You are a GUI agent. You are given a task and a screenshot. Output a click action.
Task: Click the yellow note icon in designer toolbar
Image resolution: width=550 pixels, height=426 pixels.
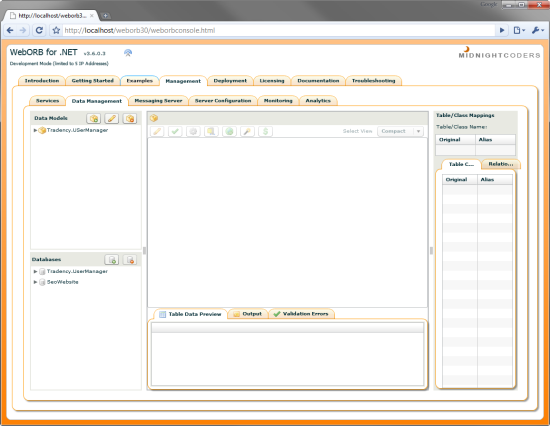(x=211, y=131)
